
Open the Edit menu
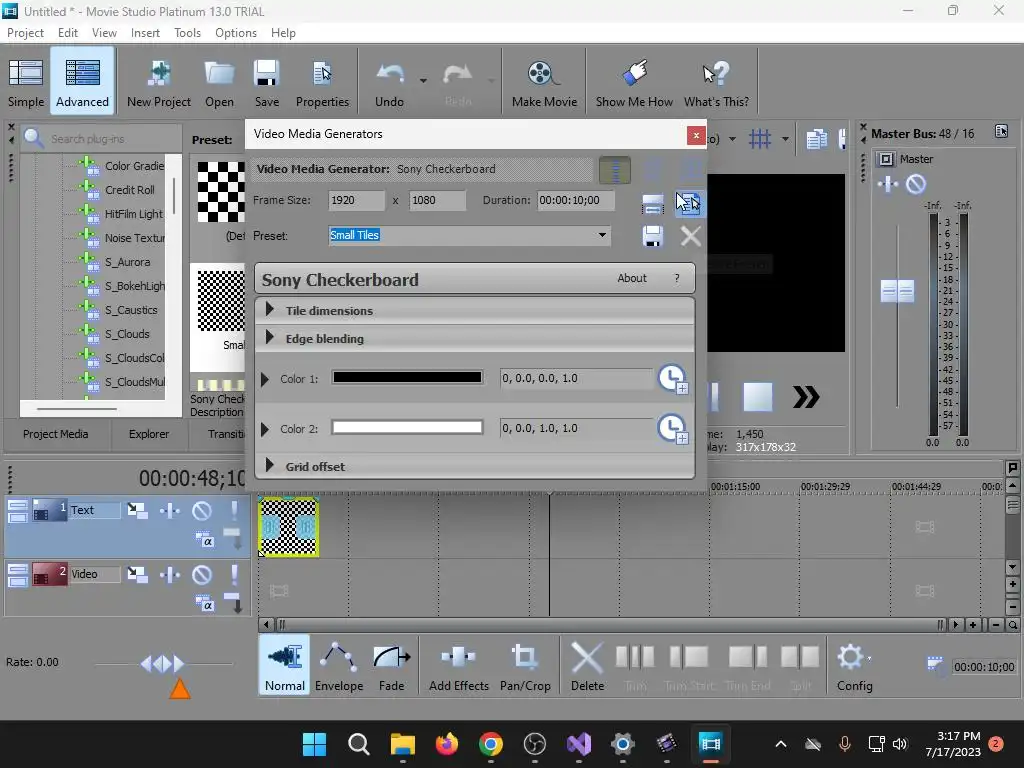67,33
